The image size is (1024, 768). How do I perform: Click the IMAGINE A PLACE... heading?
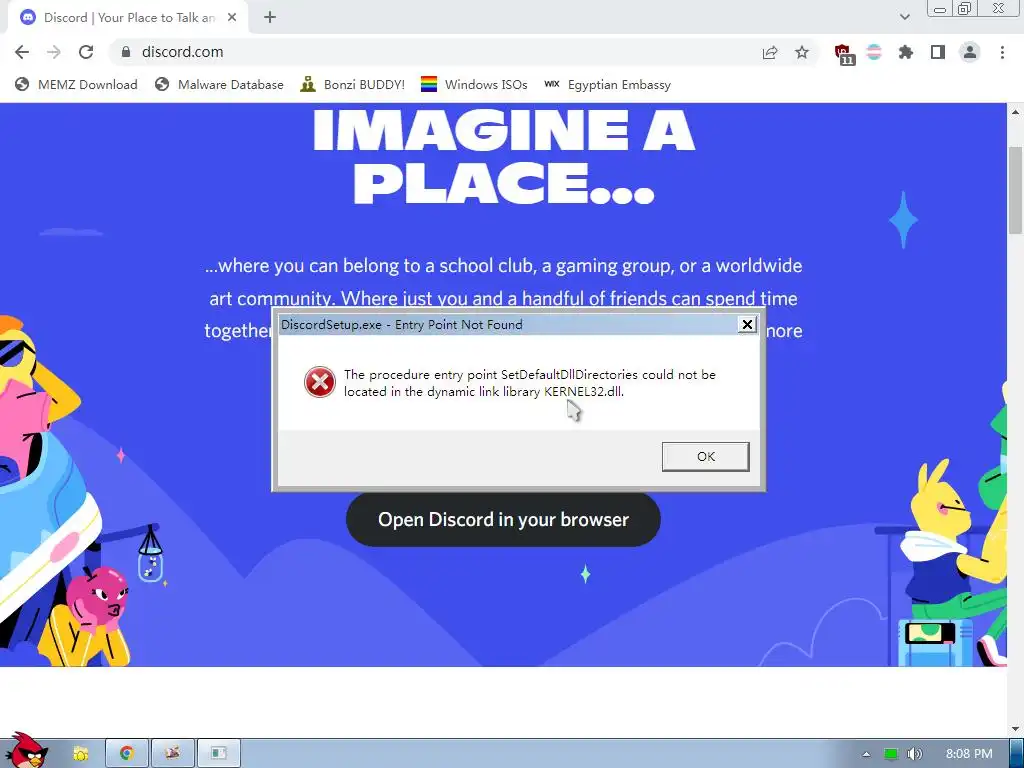[504, 157]
